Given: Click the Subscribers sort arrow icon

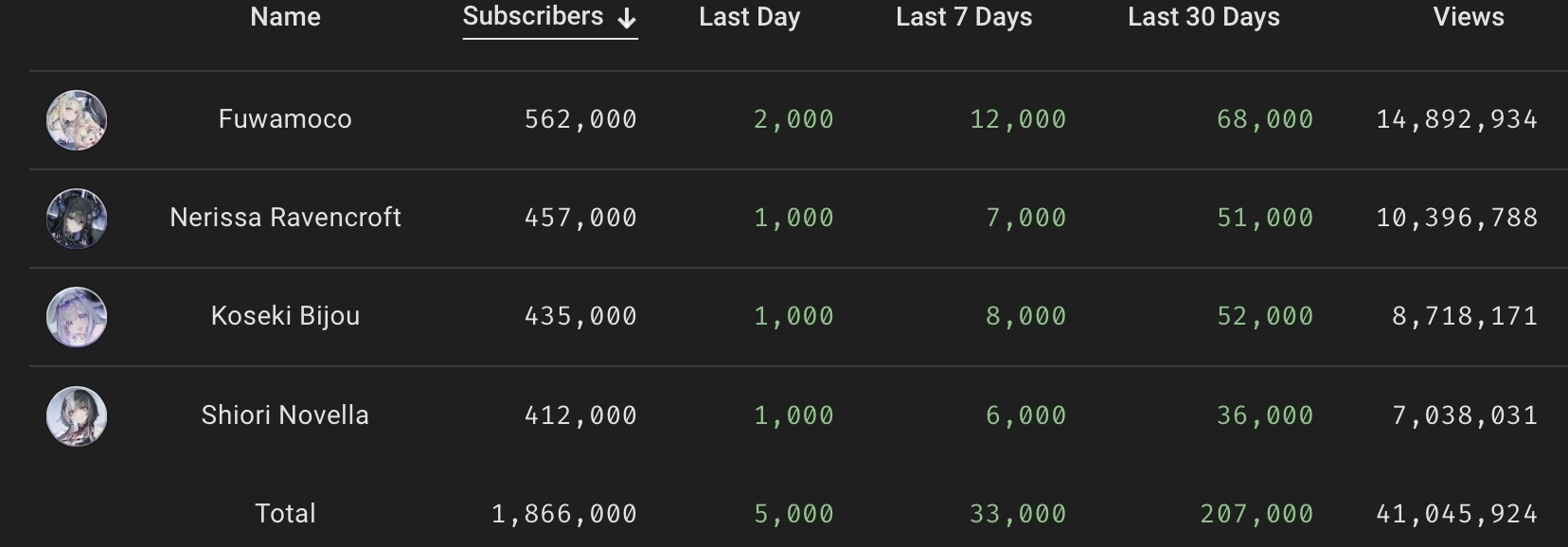Looking at the screenshot, I should coord(626,18).
